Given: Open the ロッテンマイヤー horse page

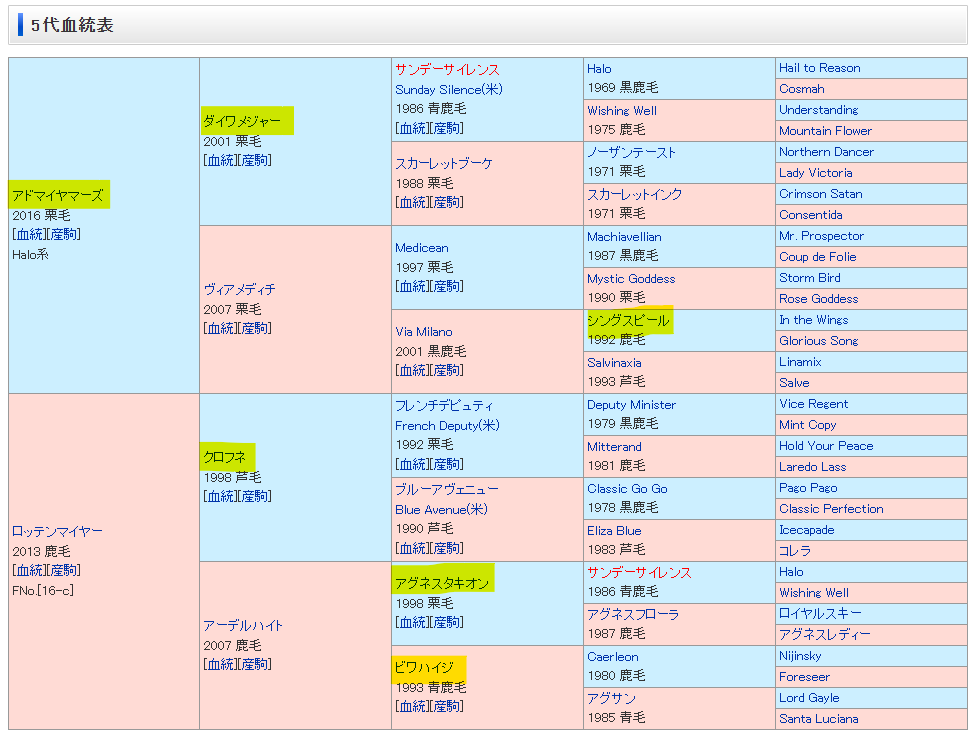Looking at the screenshot, I should 57,531.
